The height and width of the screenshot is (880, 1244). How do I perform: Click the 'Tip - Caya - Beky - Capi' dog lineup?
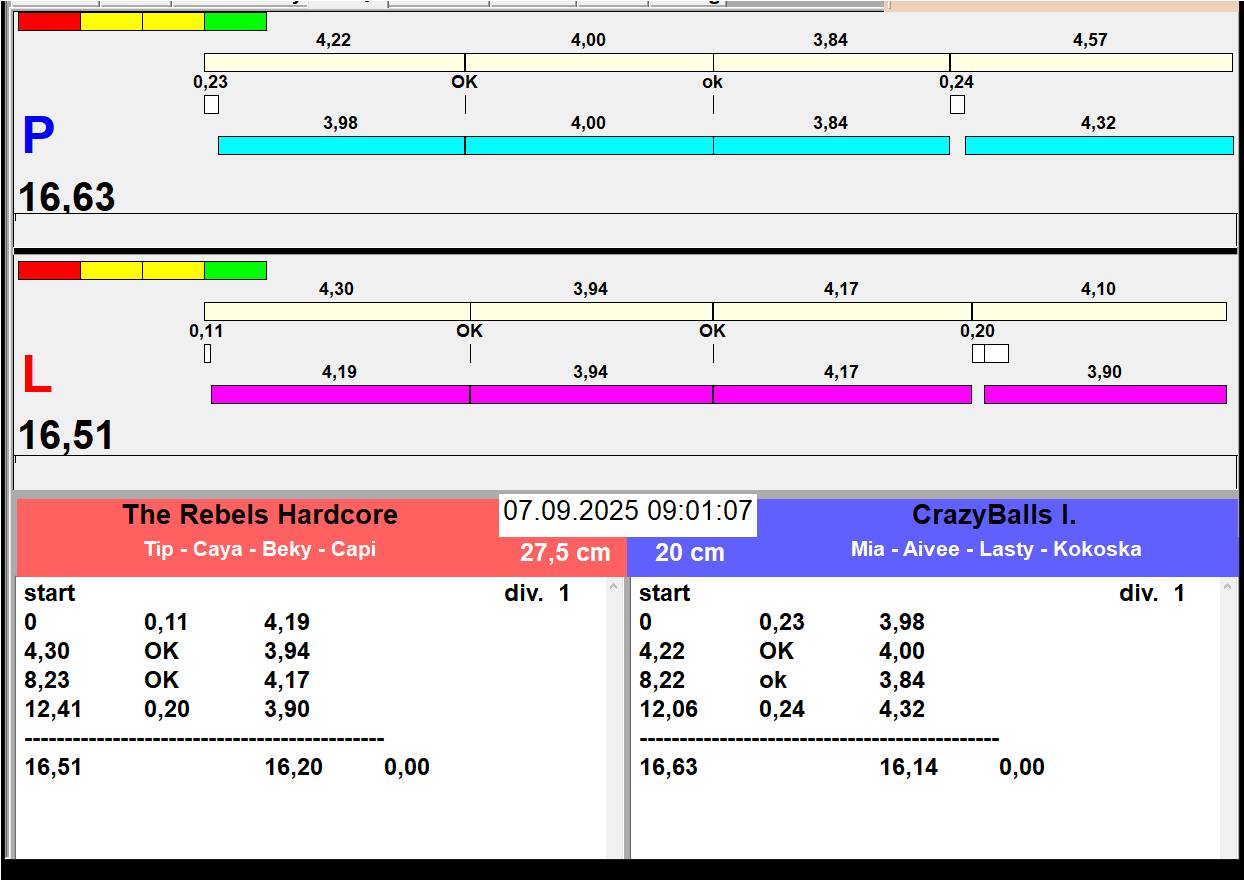(x=260, y=549)
